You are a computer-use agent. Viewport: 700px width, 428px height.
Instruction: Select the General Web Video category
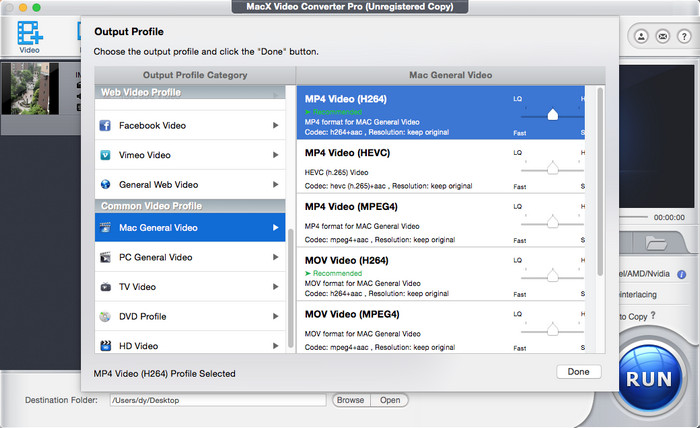[x=190, y=184]
